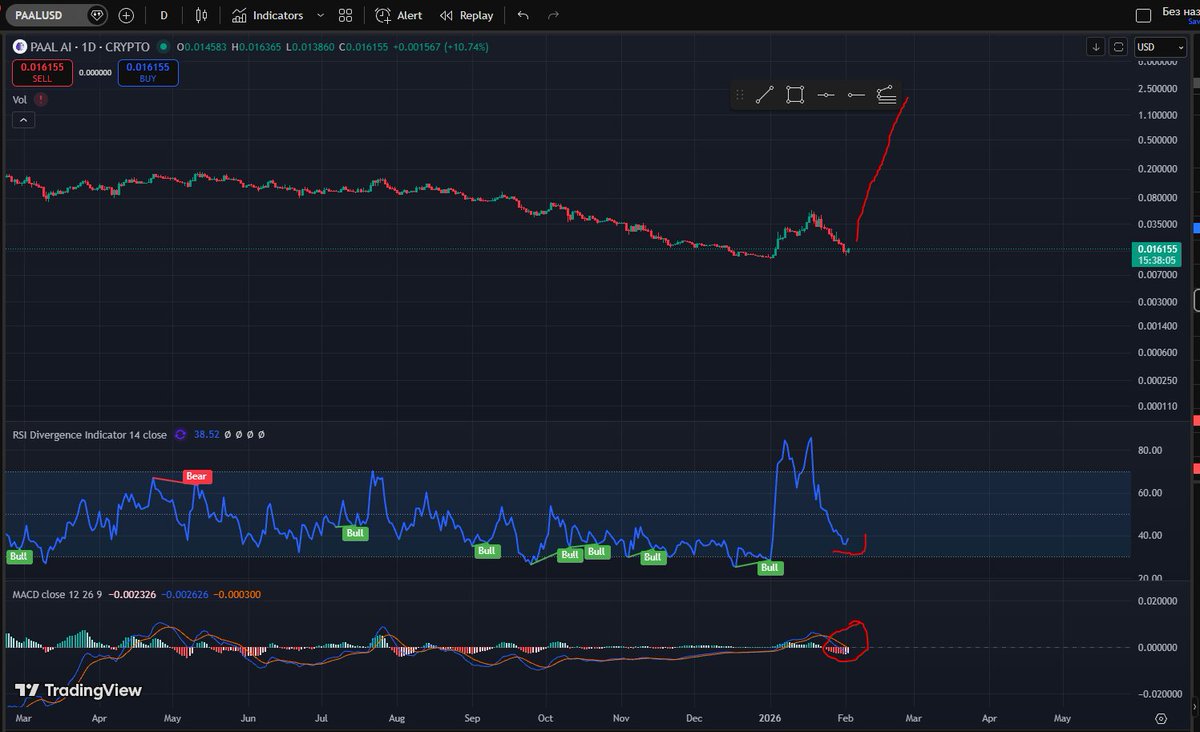
Task: Start bar Replay mode
Action: click(466, 15)
